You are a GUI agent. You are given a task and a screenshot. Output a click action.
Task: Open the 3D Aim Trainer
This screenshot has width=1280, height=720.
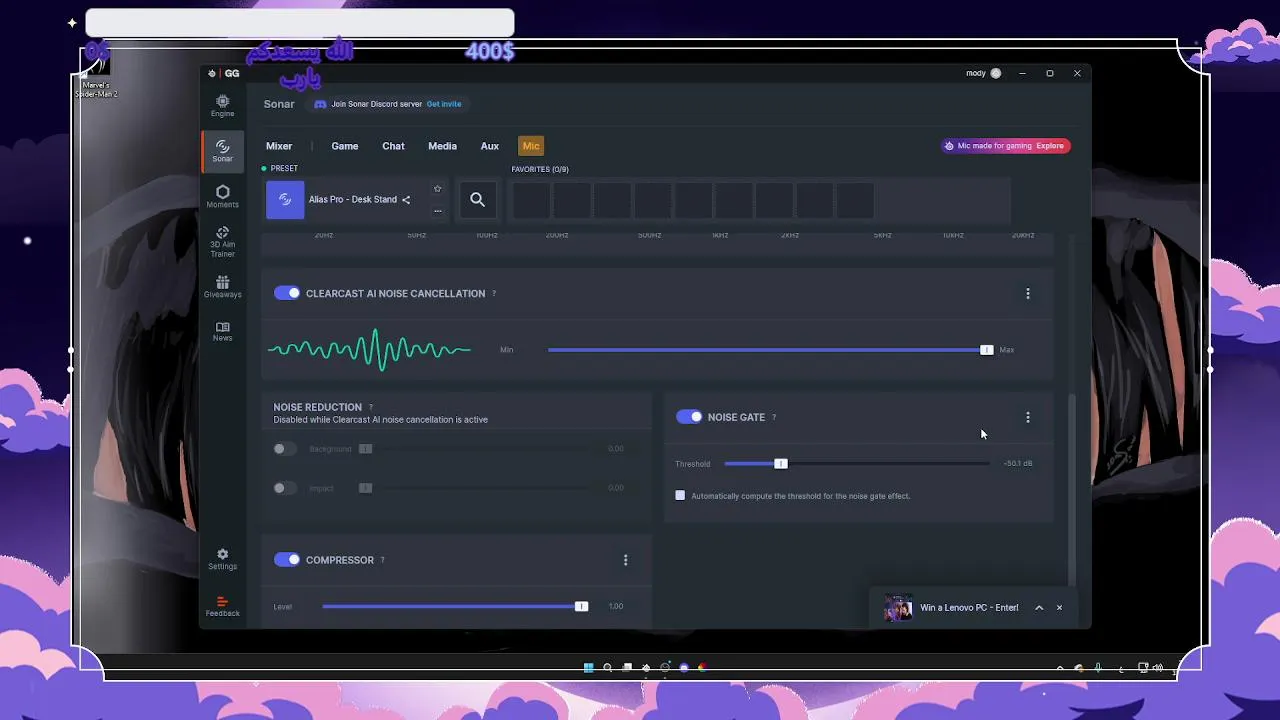pos(222,241)
